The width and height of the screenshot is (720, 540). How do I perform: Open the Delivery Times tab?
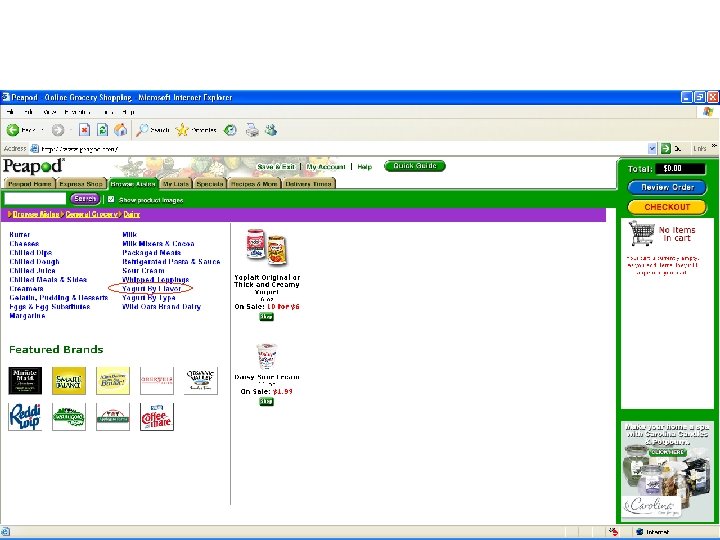(x=308, y=184)
